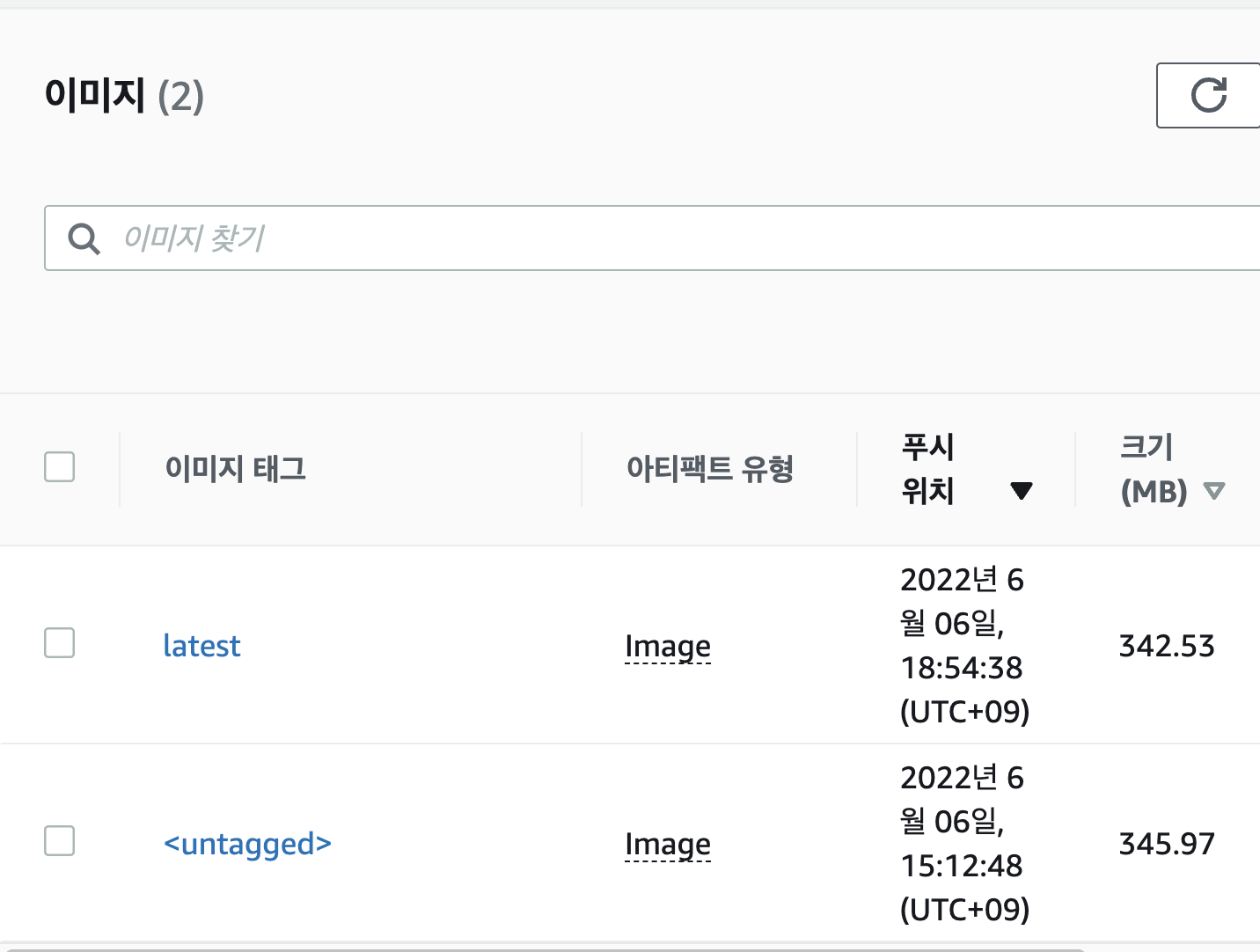This screenshot has height=952, width=1260.
Task: Click the 푸시 위치 column header text
Action: coord(928,469)
